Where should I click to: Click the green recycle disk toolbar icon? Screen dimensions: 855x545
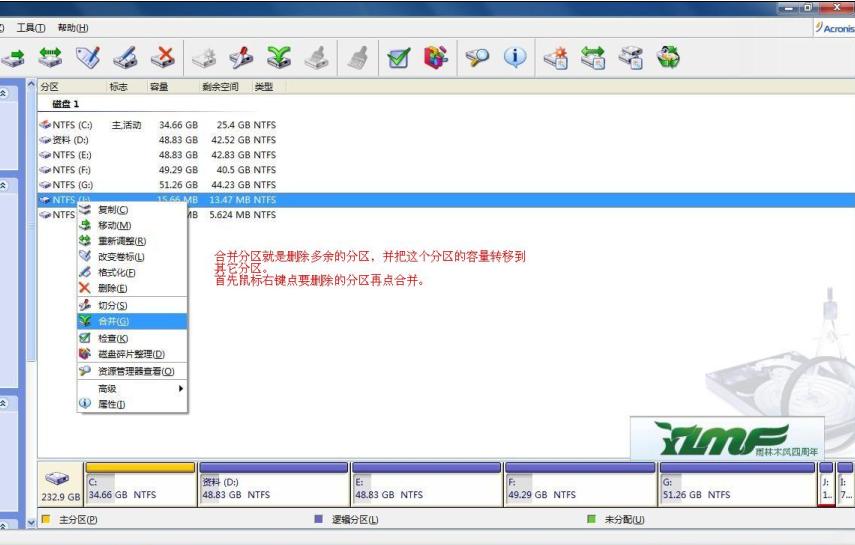[668, 57]
